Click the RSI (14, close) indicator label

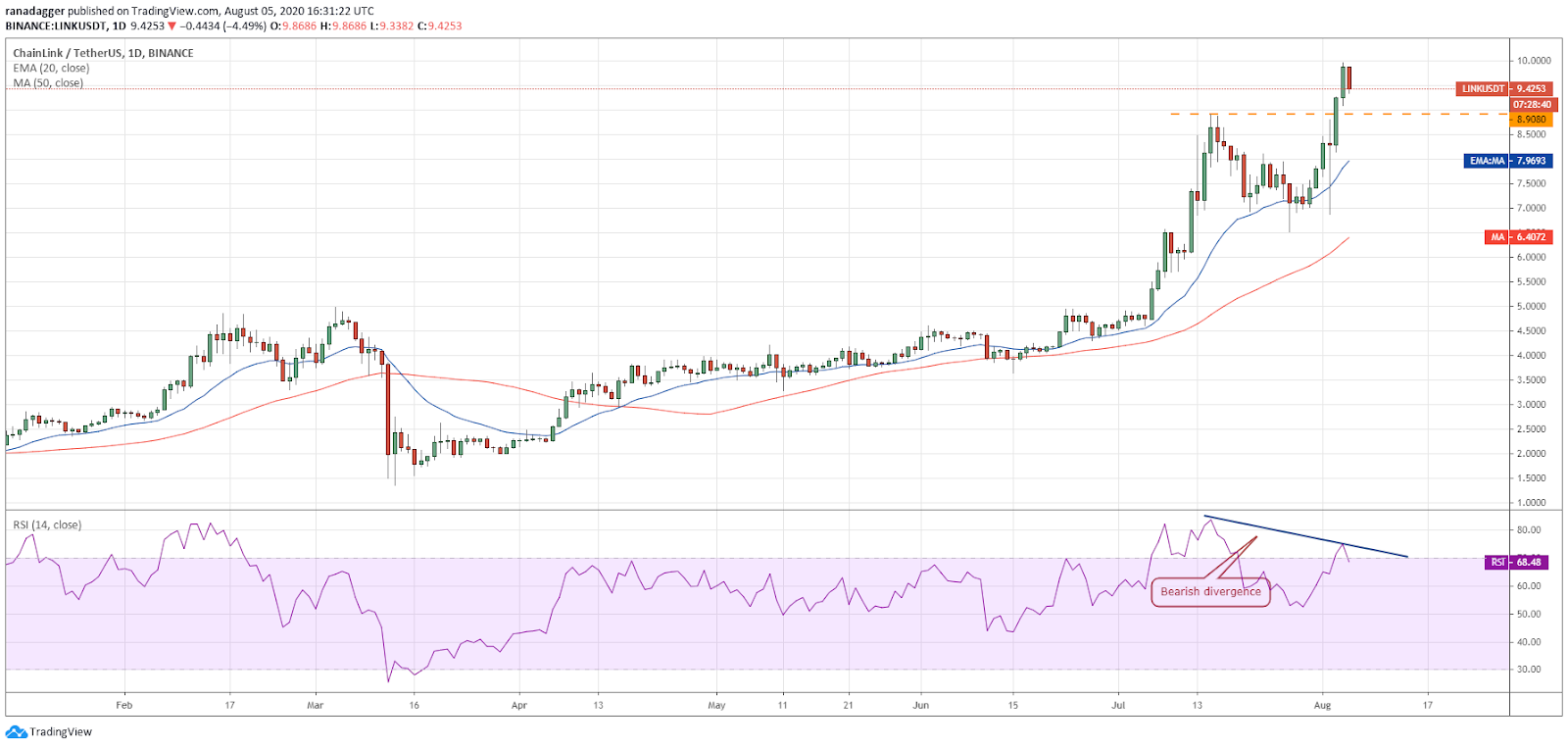[47, 525]
